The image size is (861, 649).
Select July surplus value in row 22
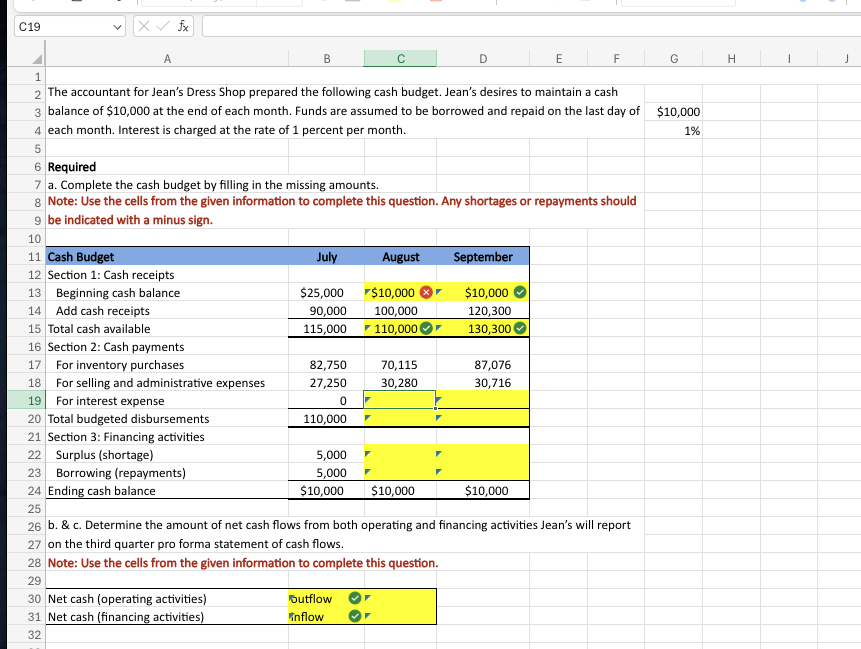[326, 455]
